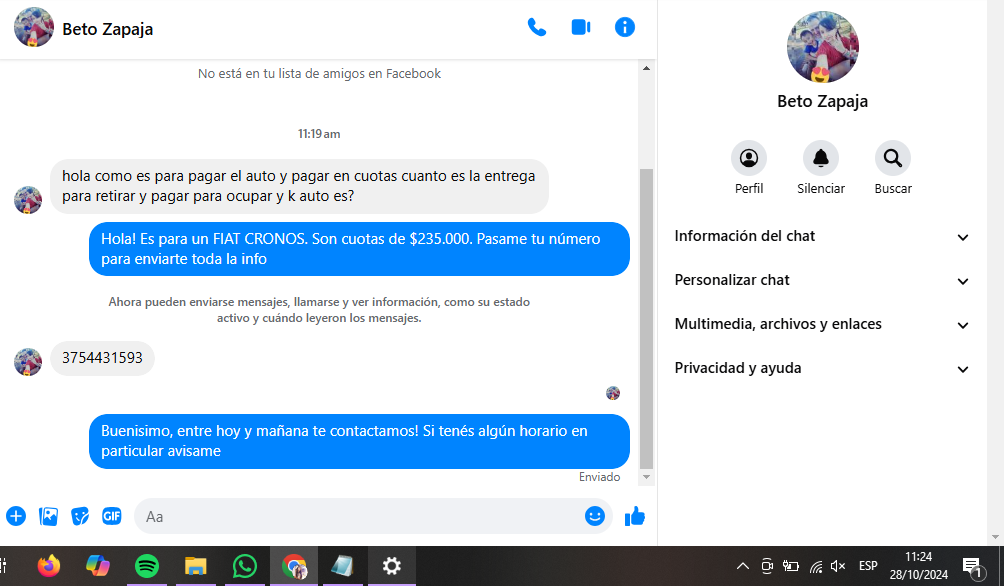Open Firefox from the taskbar
Screen dimensions: 1004x586
(x=49, y=566)
